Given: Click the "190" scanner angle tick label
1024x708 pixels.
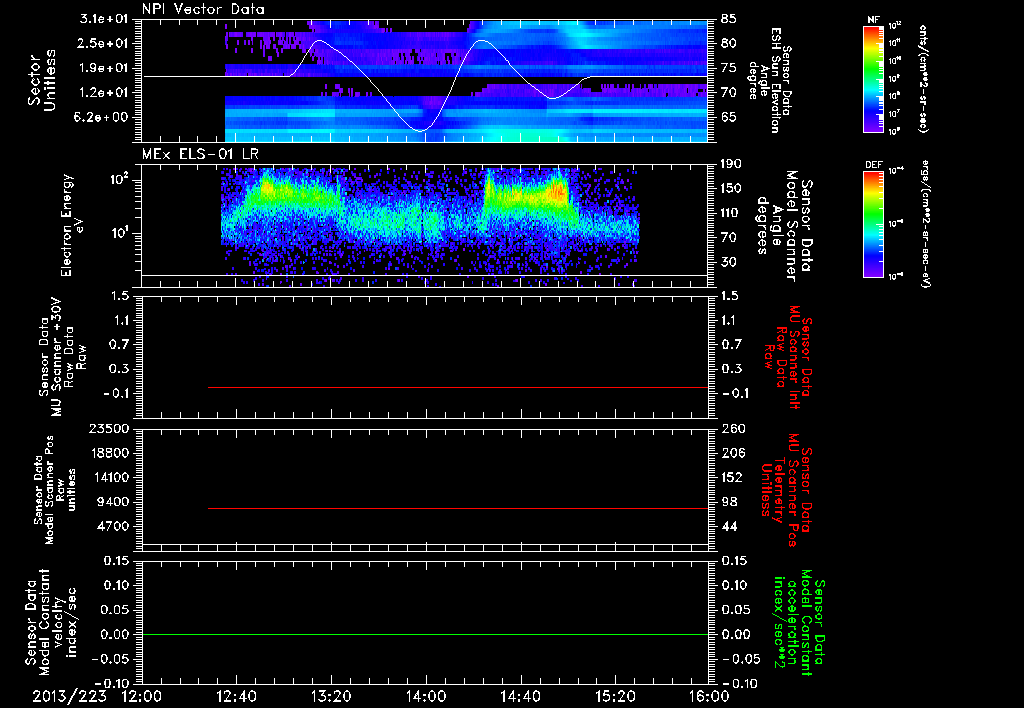Looking at the screenshot, I should click(x=733, y=164).
